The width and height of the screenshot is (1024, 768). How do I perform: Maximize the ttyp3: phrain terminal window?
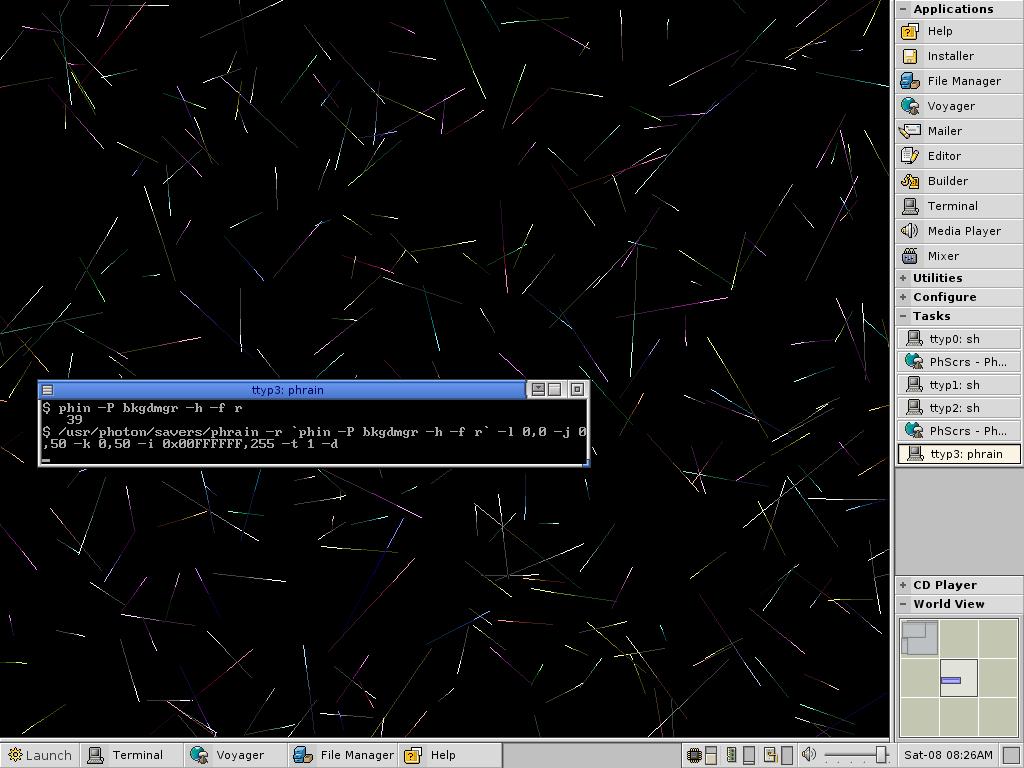554,390
